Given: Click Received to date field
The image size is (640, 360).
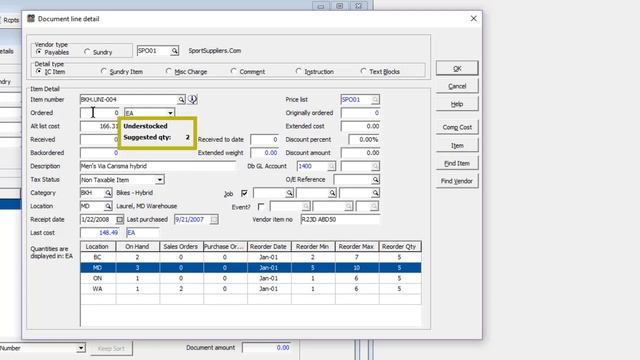Looking at the screenshot, I should coord(264,140).
